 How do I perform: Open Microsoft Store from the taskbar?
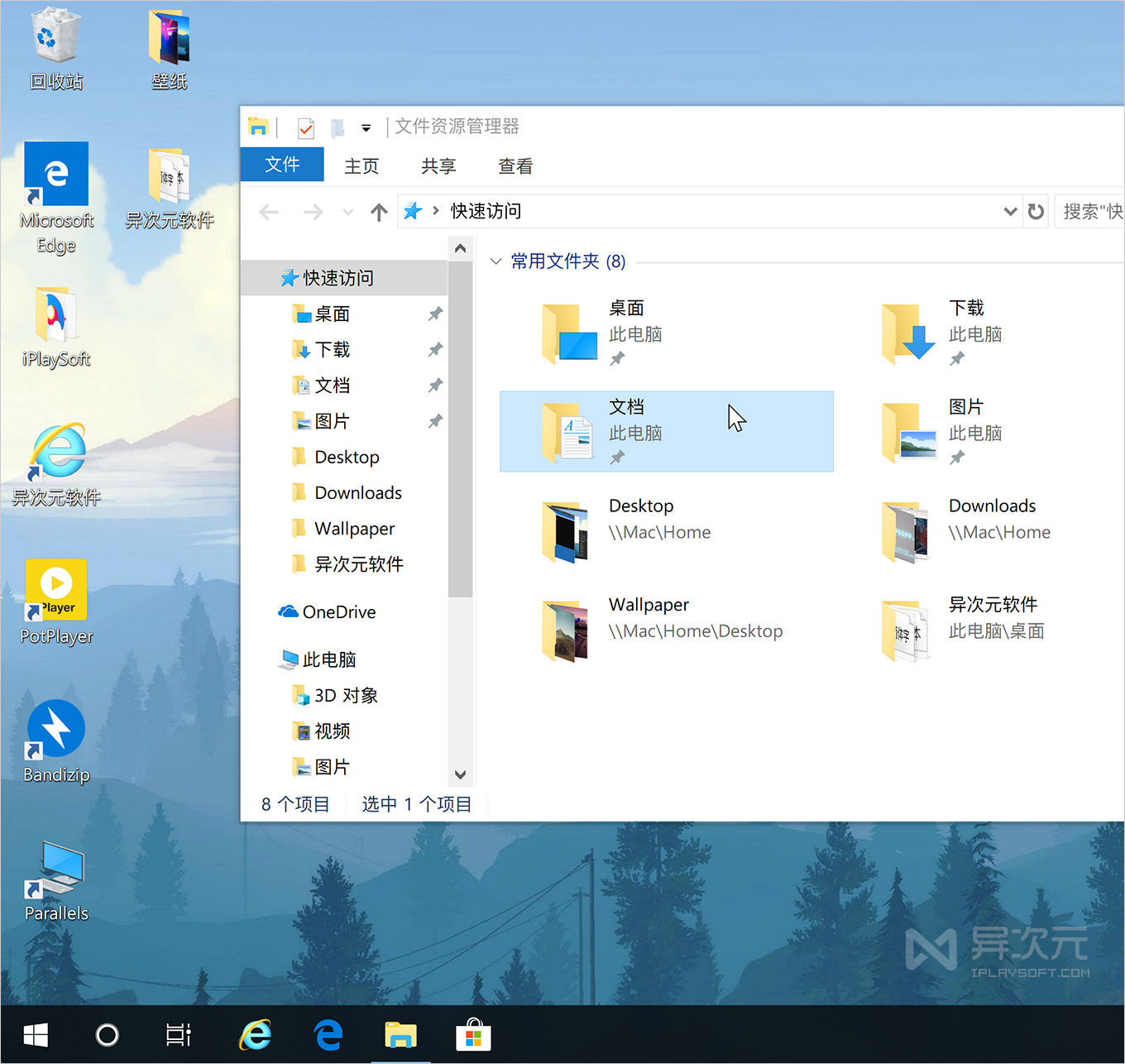[473, 1035]
